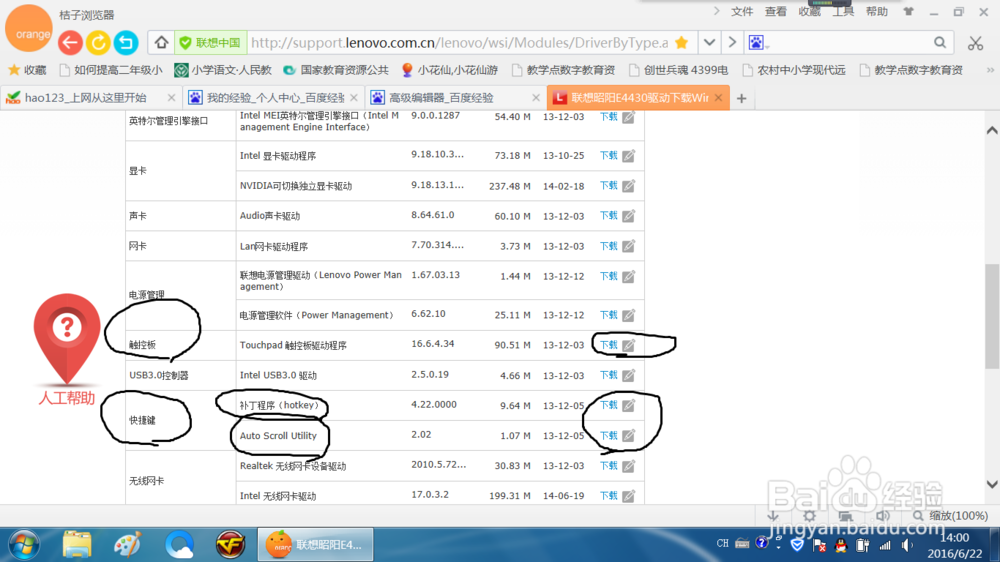Open File Explorer from the taskbar
This screenshot has height=562, width=1000.
77,545
